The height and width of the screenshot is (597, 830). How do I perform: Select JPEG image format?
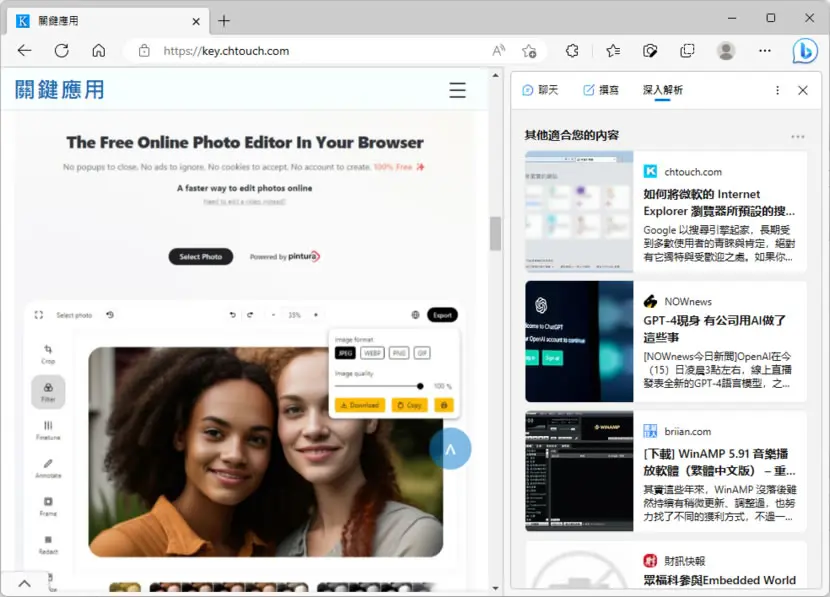(x=345, y=353)
